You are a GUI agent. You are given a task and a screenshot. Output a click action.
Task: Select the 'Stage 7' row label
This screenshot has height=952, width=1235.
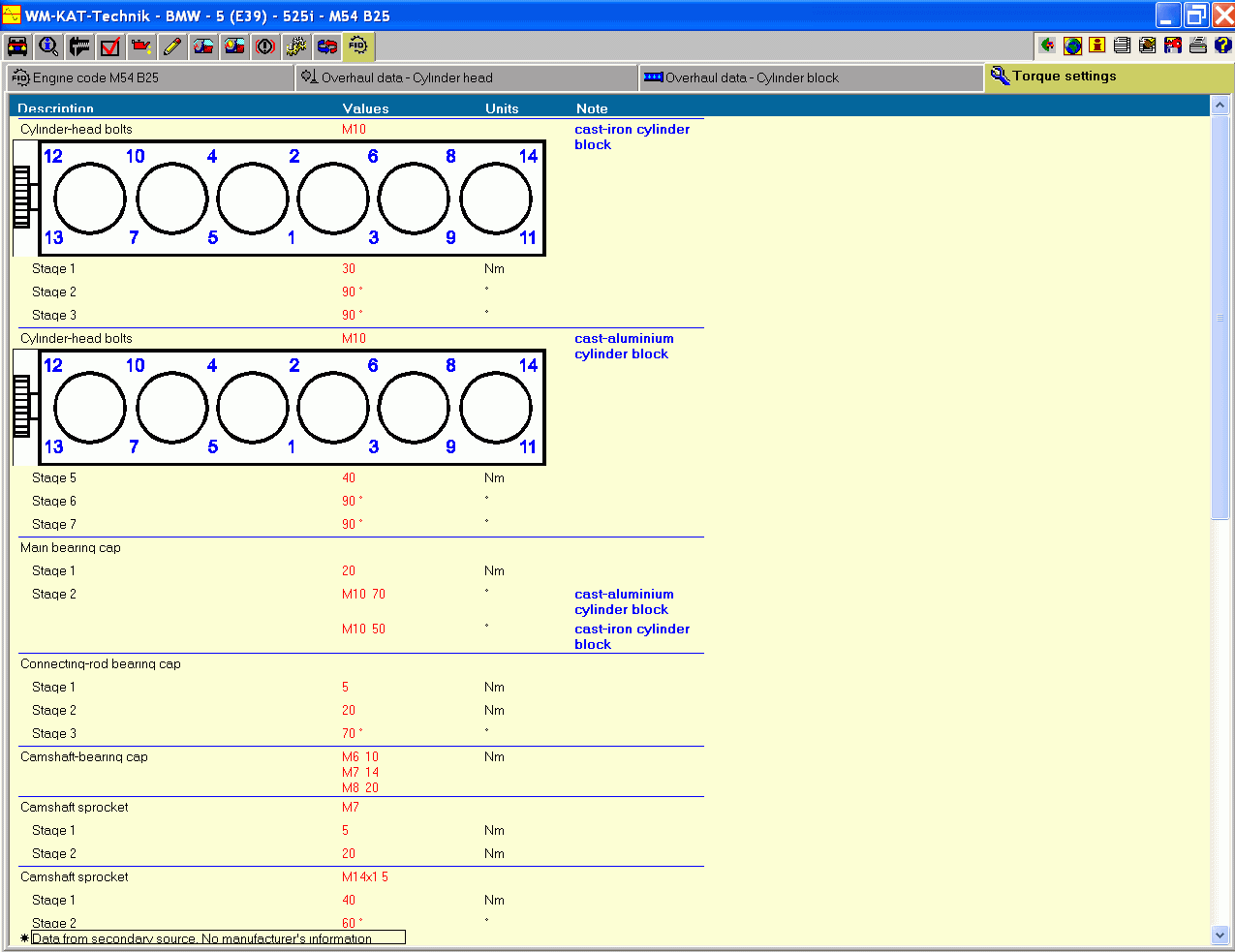tap(54, 525)
